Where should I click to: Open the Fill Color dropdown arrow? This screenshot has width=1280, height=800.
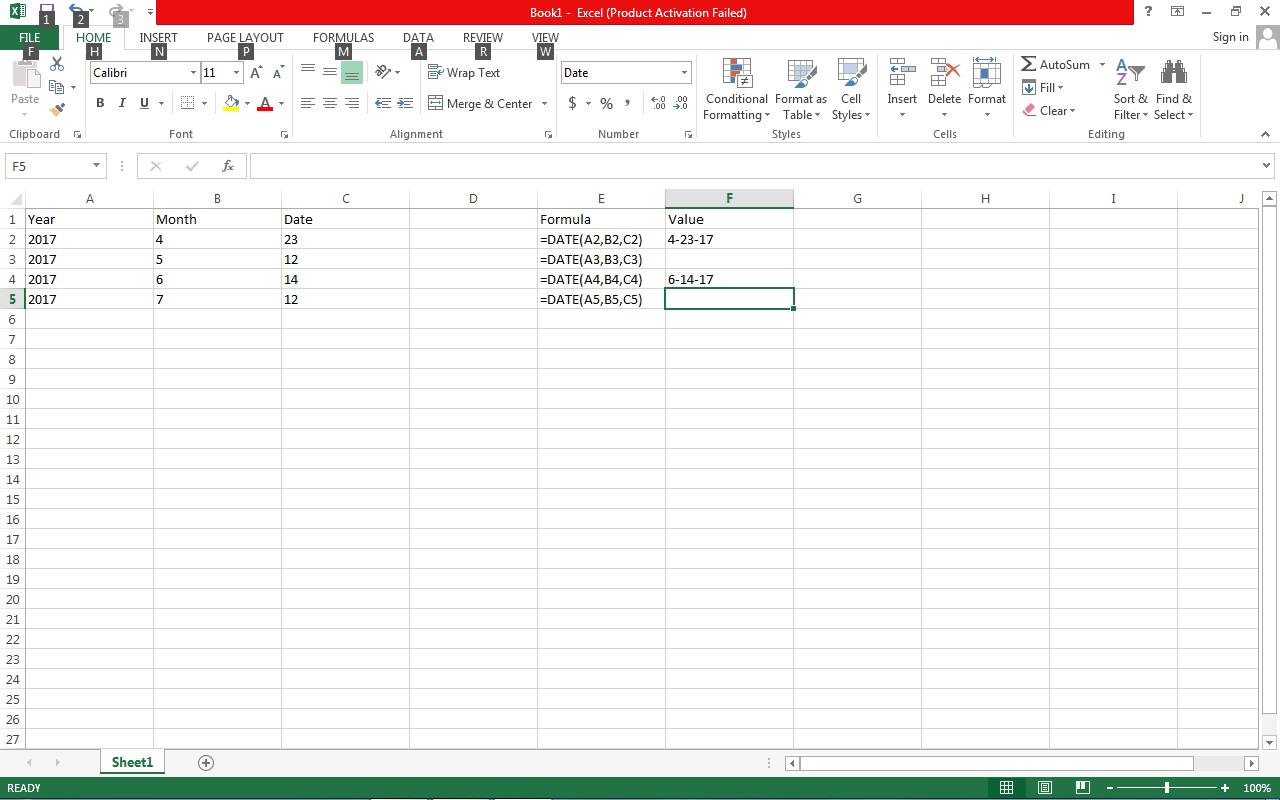coord(246,103)
